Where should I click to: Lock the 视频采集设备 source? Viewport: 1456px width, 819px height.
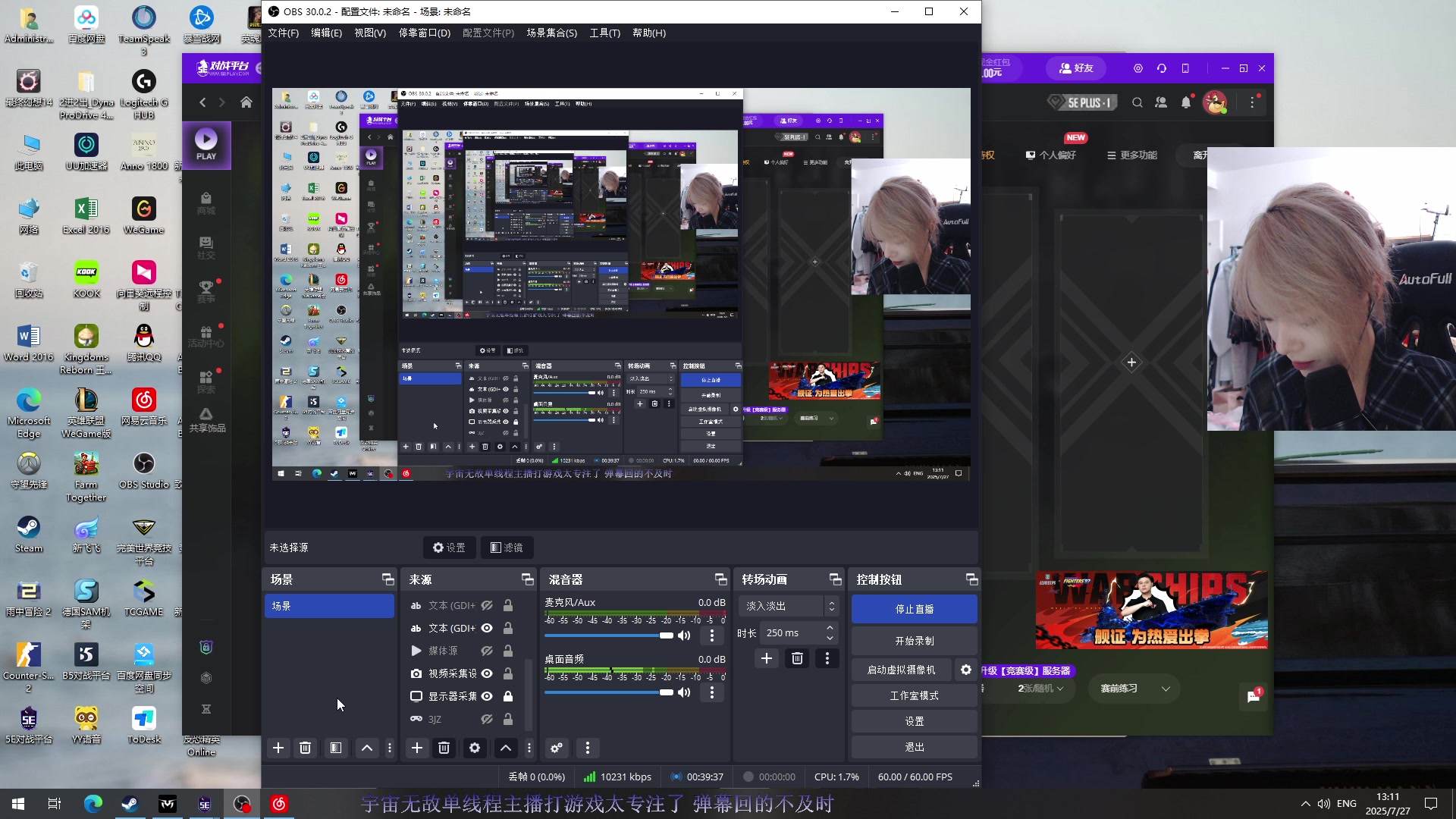(x=508, y=673)
